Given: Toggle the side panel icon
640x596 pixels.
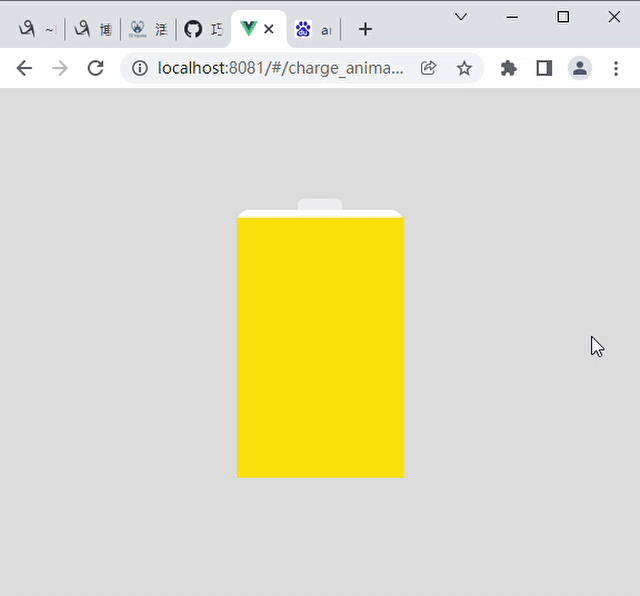Looking at the screenshot, I should coord(544,68).
